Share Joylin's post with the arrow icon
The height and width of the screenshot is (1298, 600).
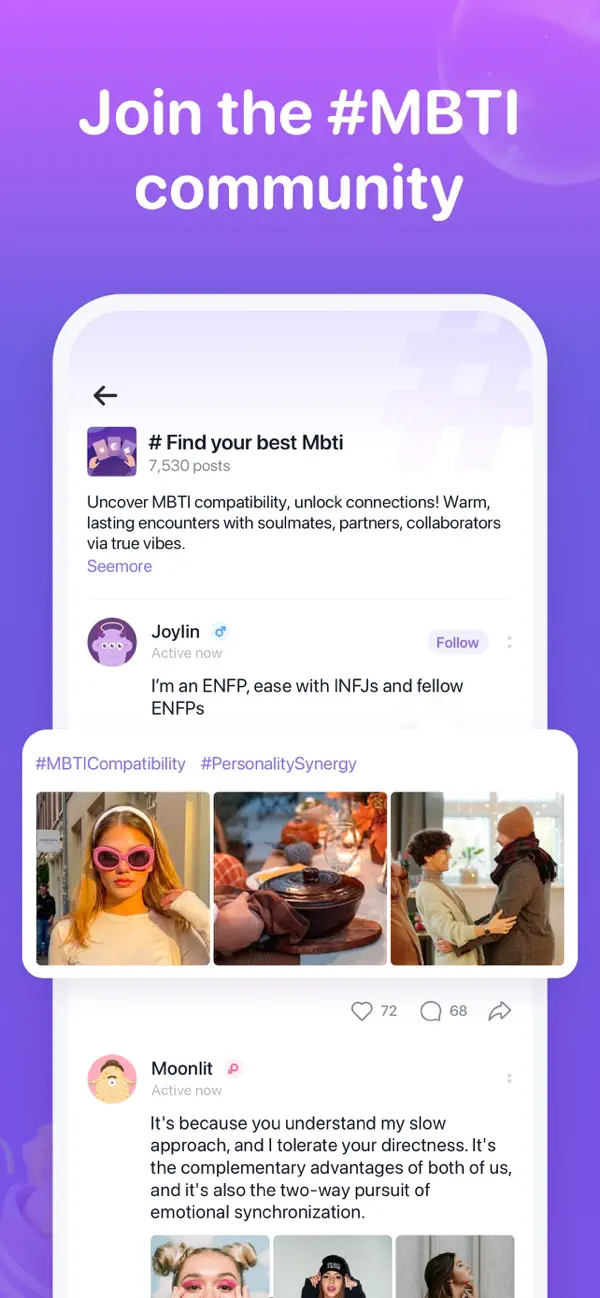pos(500,1011)
